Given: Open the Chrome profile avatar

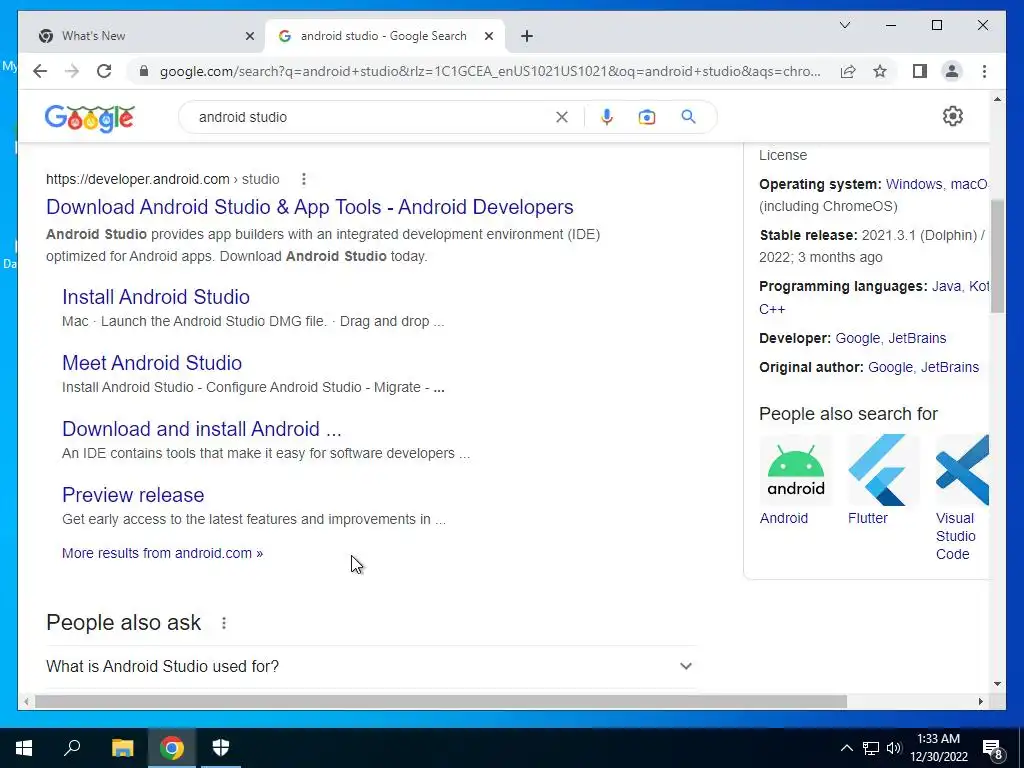Looking at the screenshot, I should tap(952, 71).
